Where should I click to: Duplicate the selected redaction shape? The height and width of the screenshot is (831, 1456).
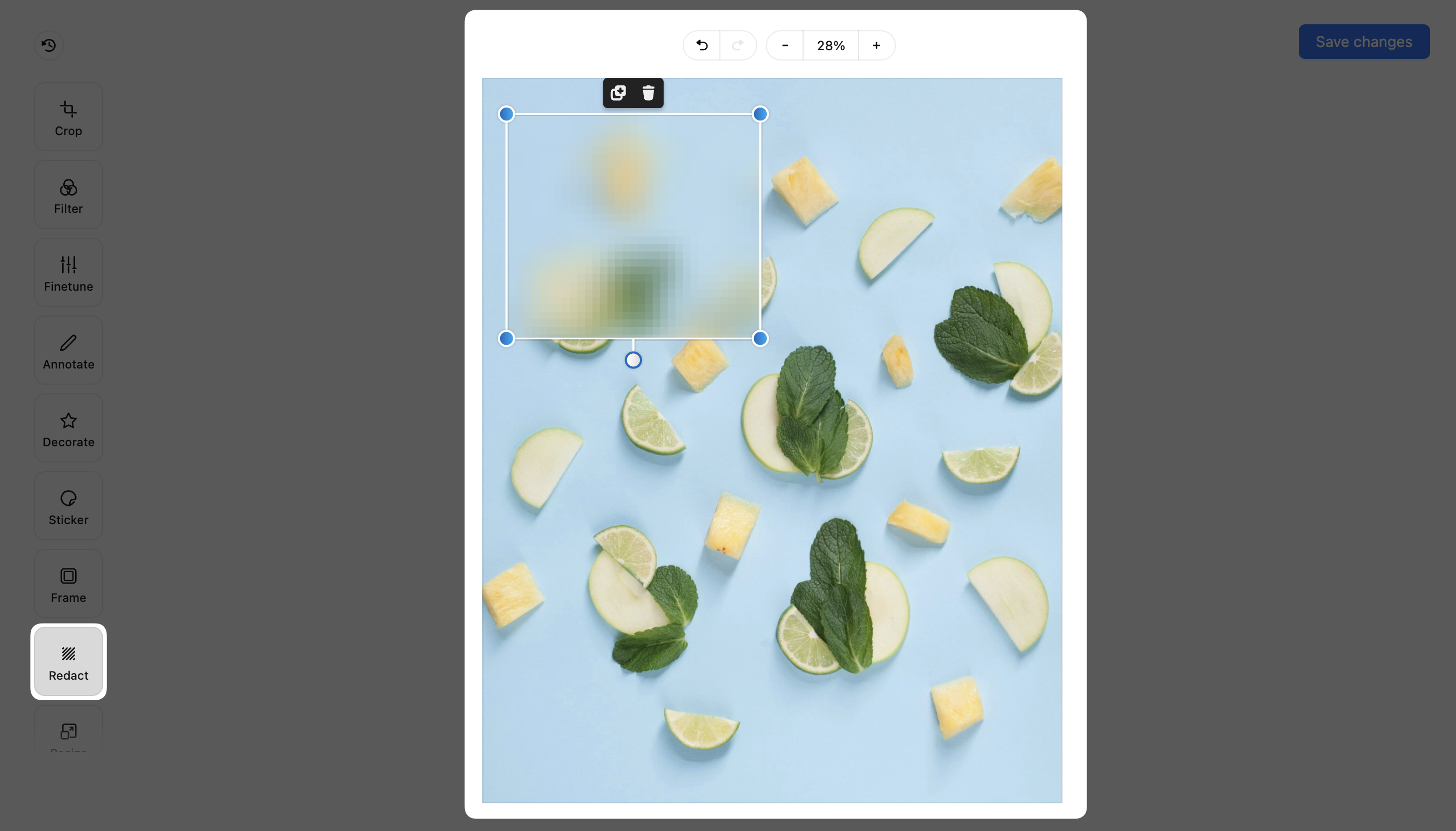click(x=618, y=93)
